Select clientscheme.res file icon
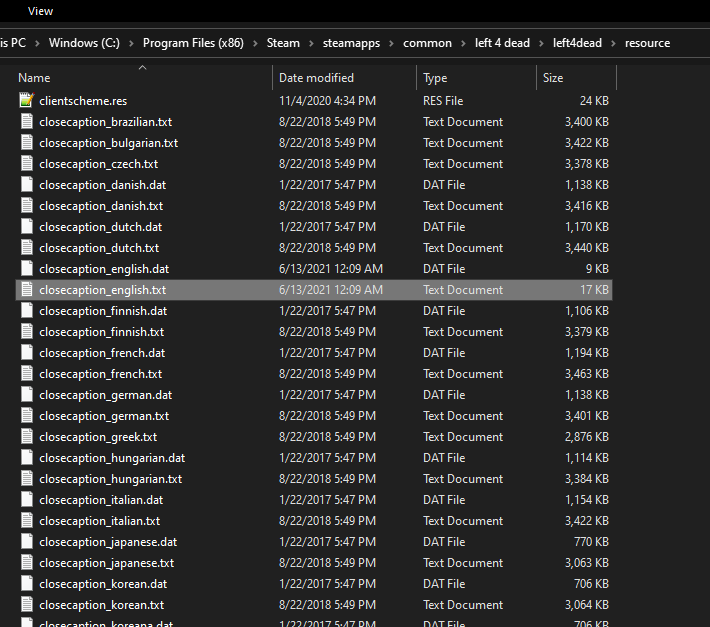710x627 pixels. pos(27,101)
